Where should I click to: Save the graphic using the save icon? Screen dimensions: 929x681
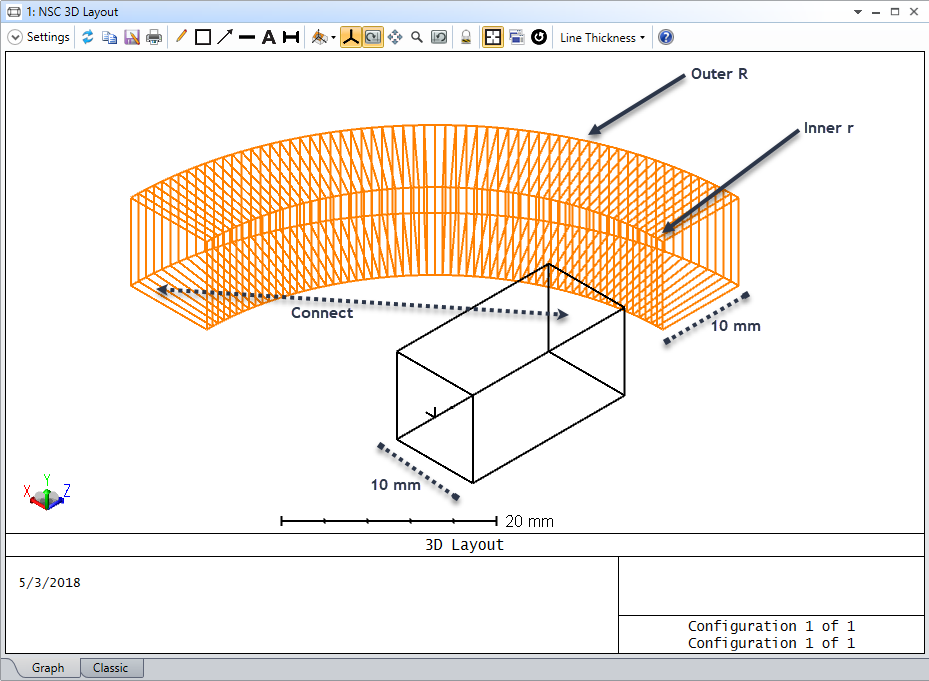pos(132,37)
